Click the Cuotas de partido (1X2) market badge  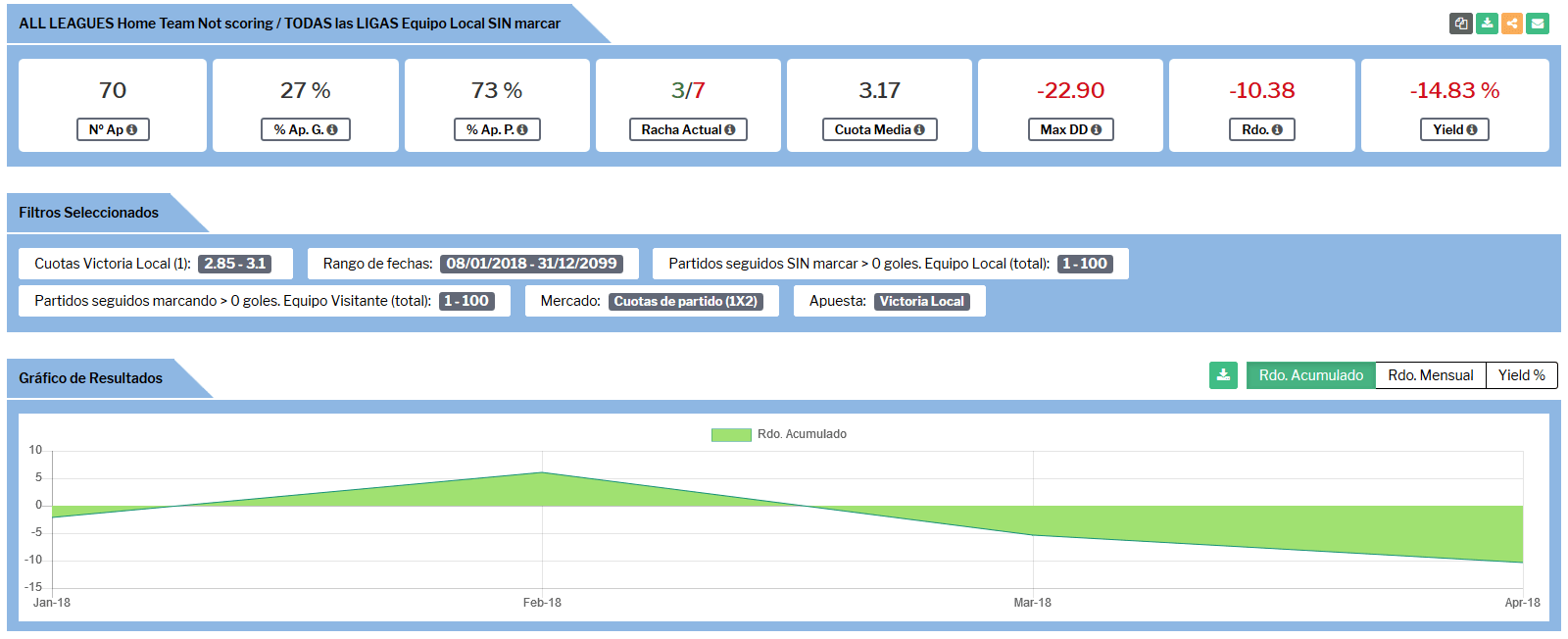pos(685,302)
